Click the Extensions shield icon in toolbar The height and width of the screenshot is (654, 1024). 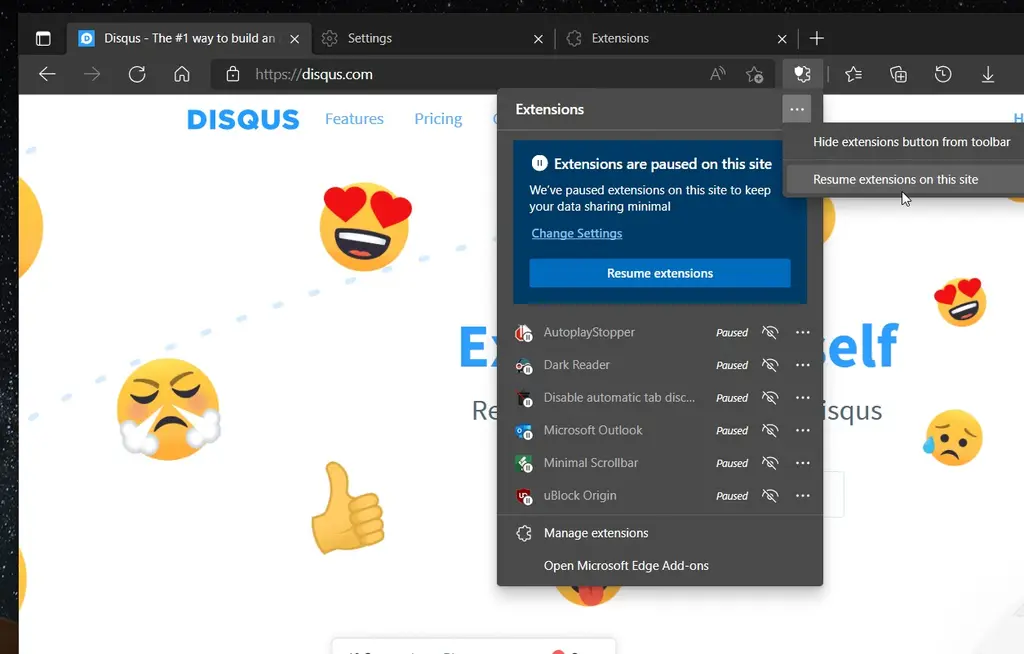point(801,74)
